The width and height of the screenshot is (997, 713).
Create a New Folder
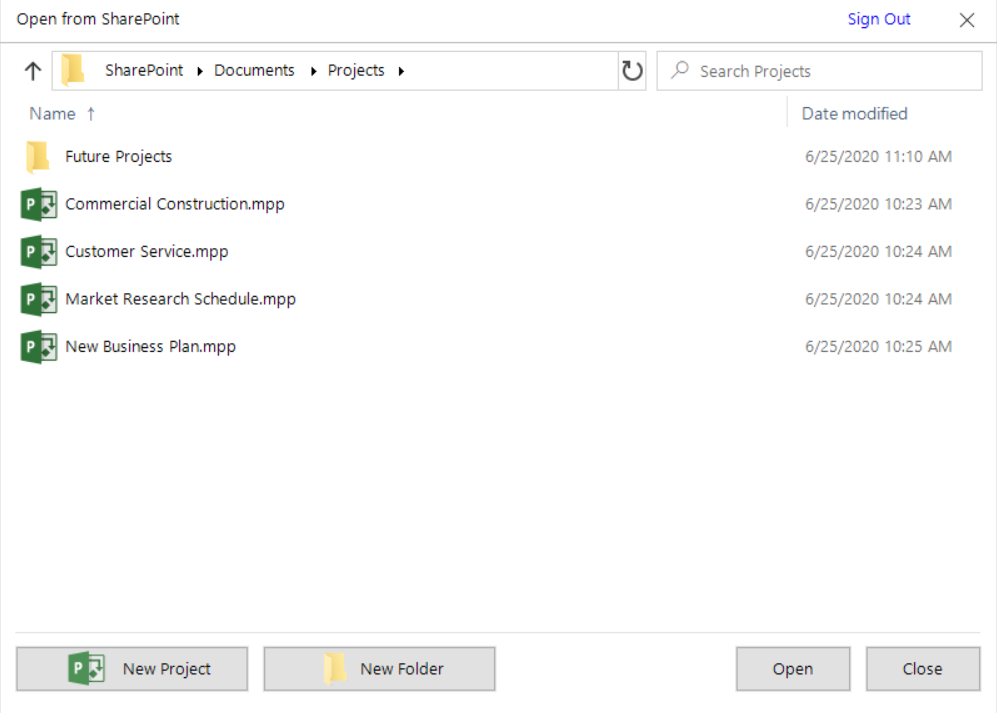pyautogui.click(x=380, y=669)
